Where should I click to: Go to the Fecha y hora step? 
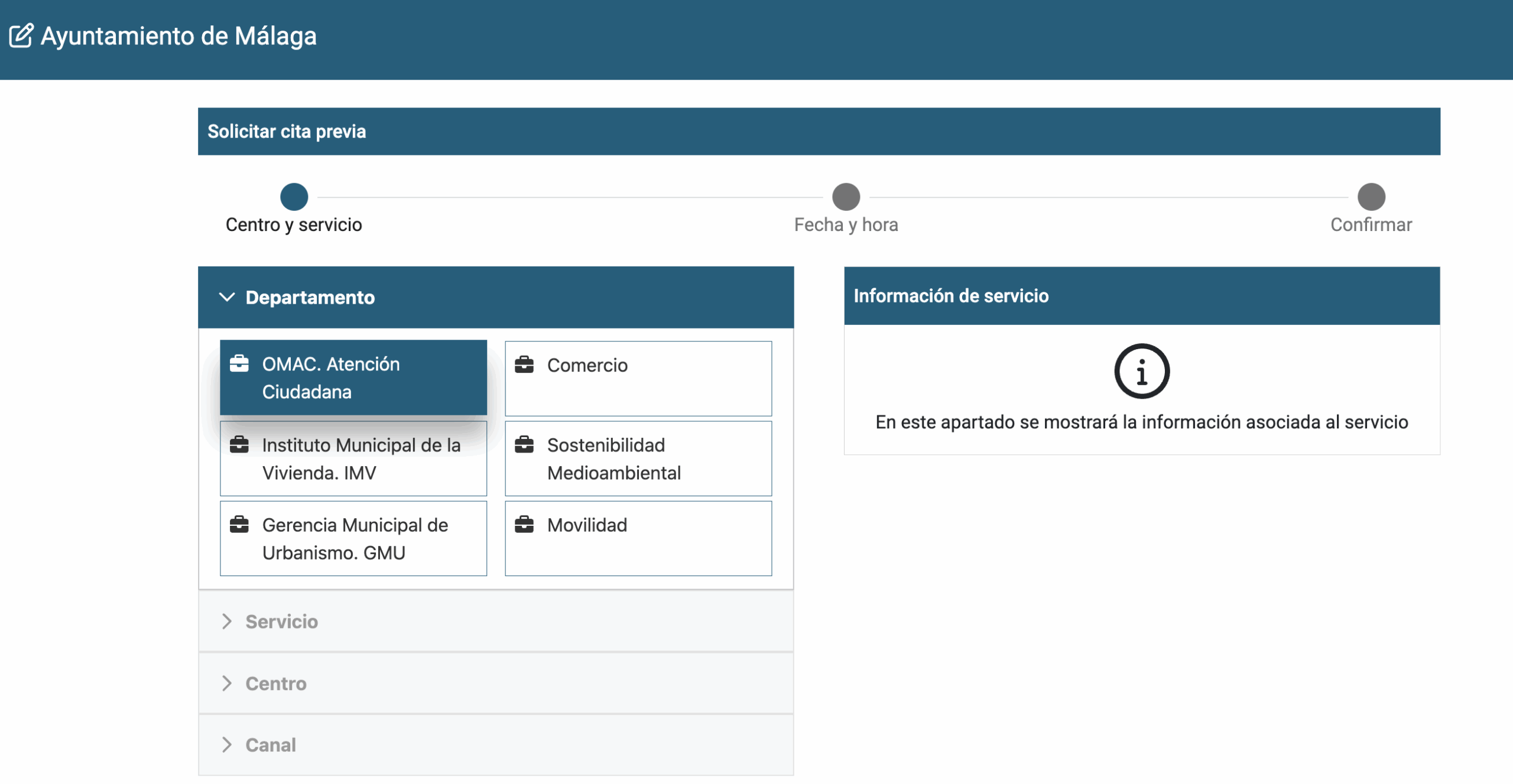pyautogui.click(x=846, y=197)
